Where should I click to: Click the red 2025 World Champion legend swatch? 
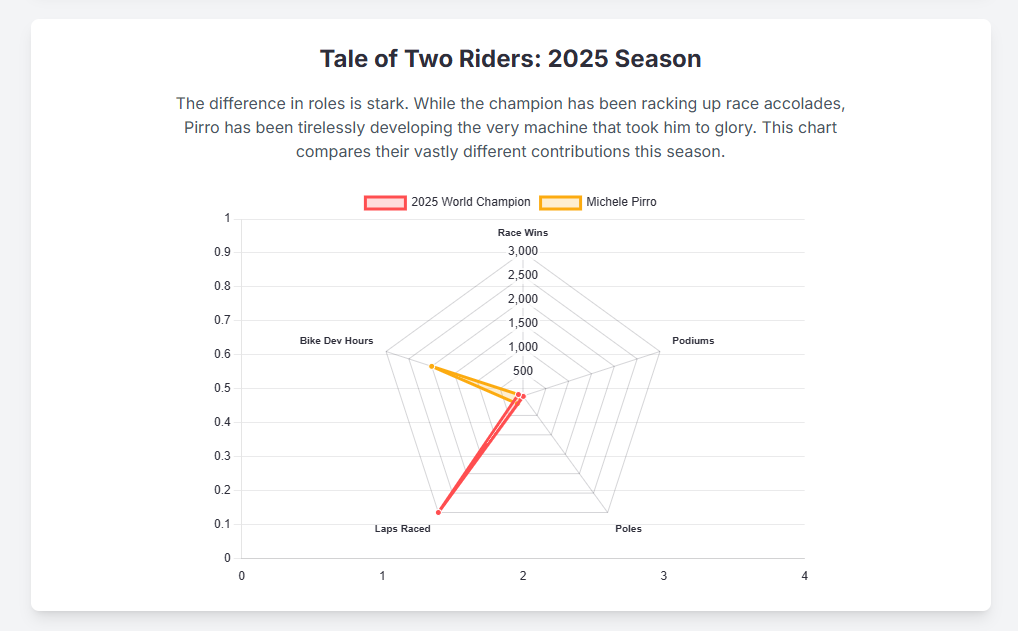click(x=385, y=202)
